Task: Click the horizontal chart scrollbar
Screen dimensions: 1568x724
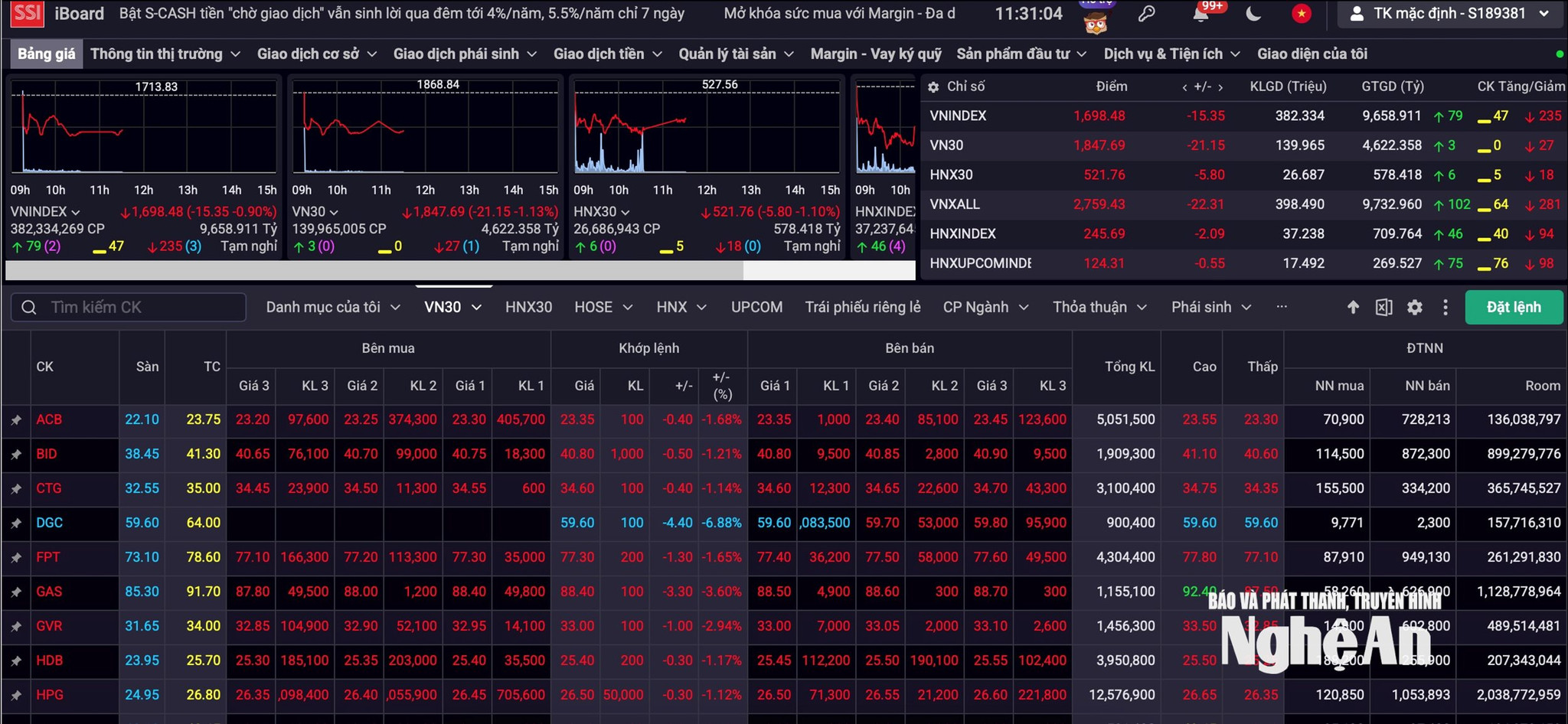Action: point(374,270)
